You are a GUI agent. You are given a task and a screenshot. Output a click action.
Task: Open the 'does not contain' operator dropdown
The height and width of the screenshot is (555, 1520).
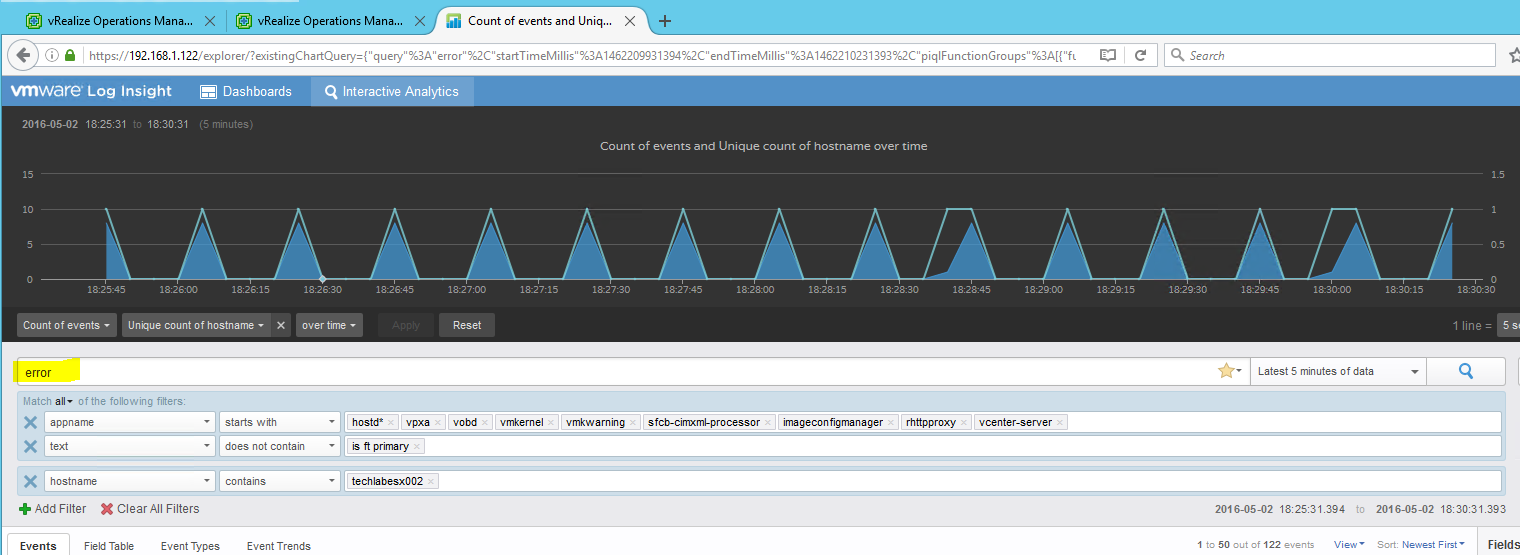click(280, 446)
